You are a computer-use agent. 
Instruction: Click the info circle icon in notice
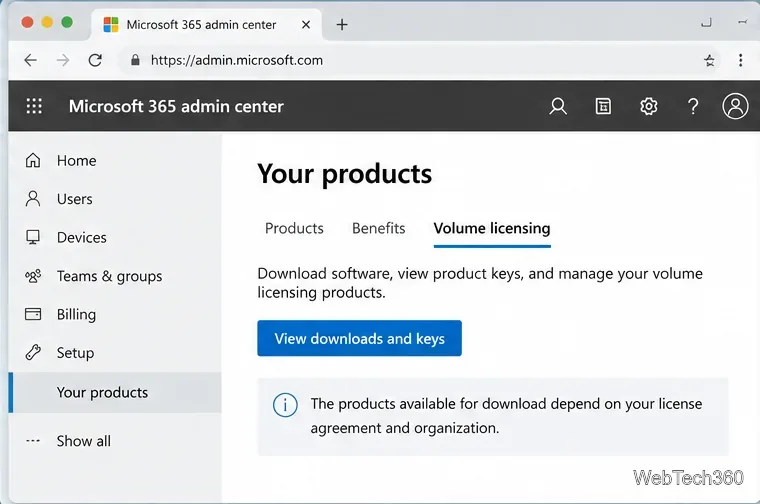pos(285,405)
